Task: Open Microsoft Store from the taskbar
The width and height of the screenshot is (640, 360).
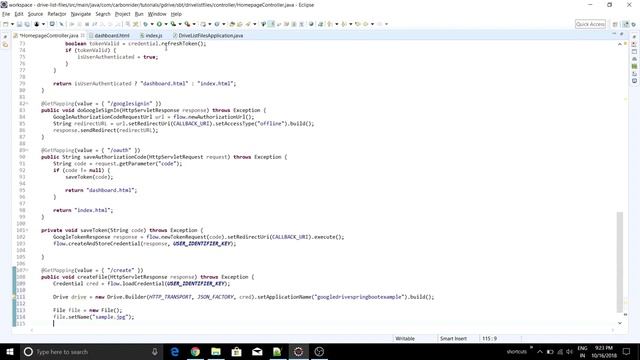Action: click(x=236, y=351)
